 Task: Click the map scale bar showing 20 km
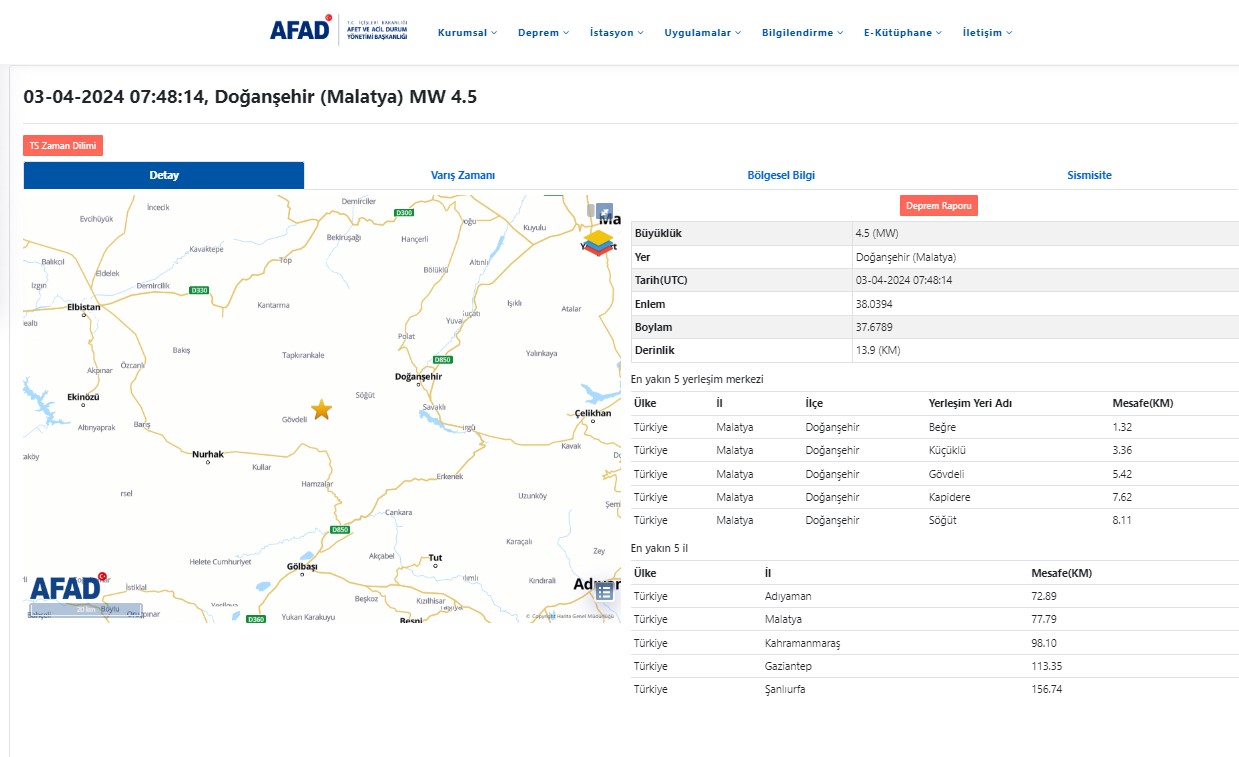click(86, 609)
